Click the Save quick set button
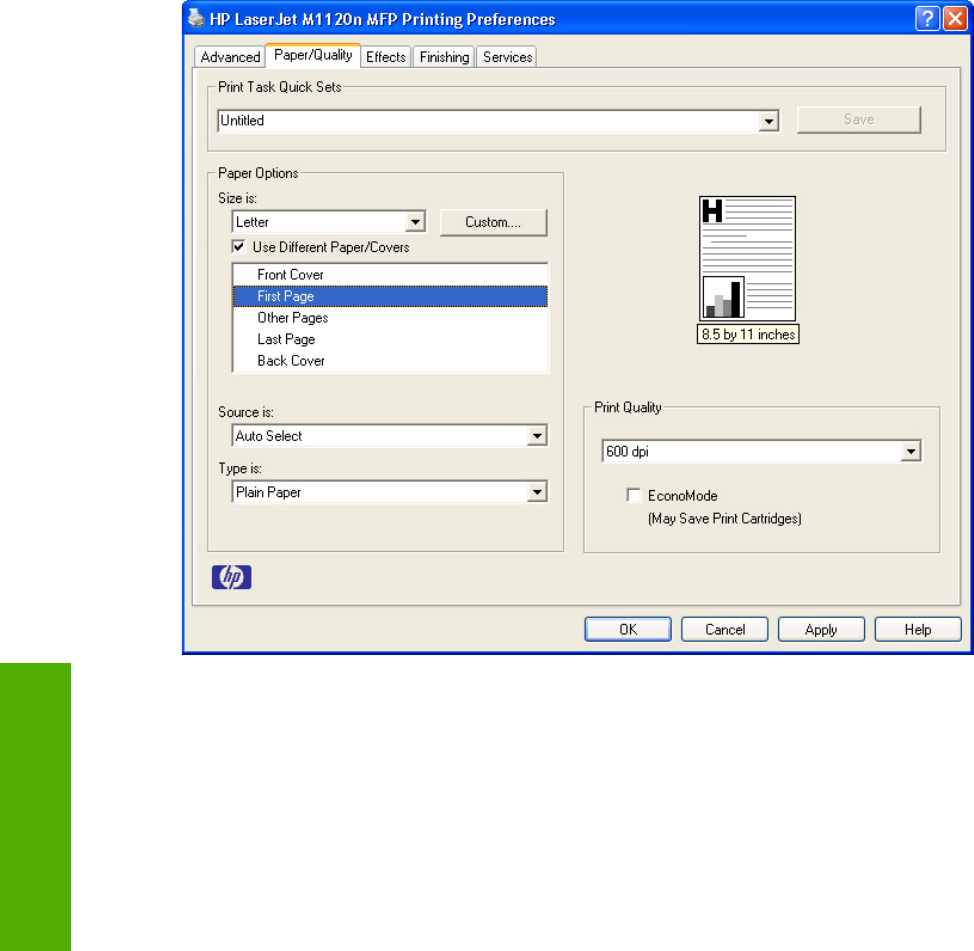The image size is (974, 951). pos(858,119)
